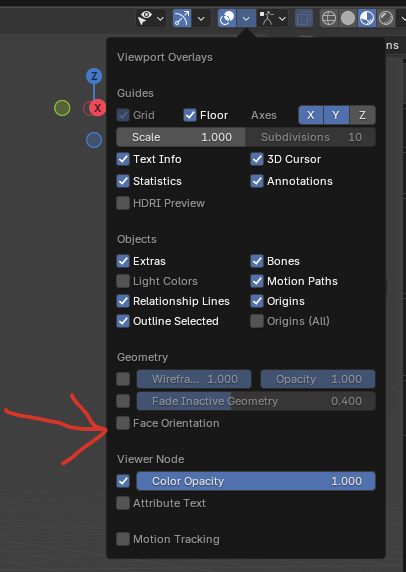Click the Color Opacity slider
Viewport: 406px width, 572px height.
pos(256,481)
